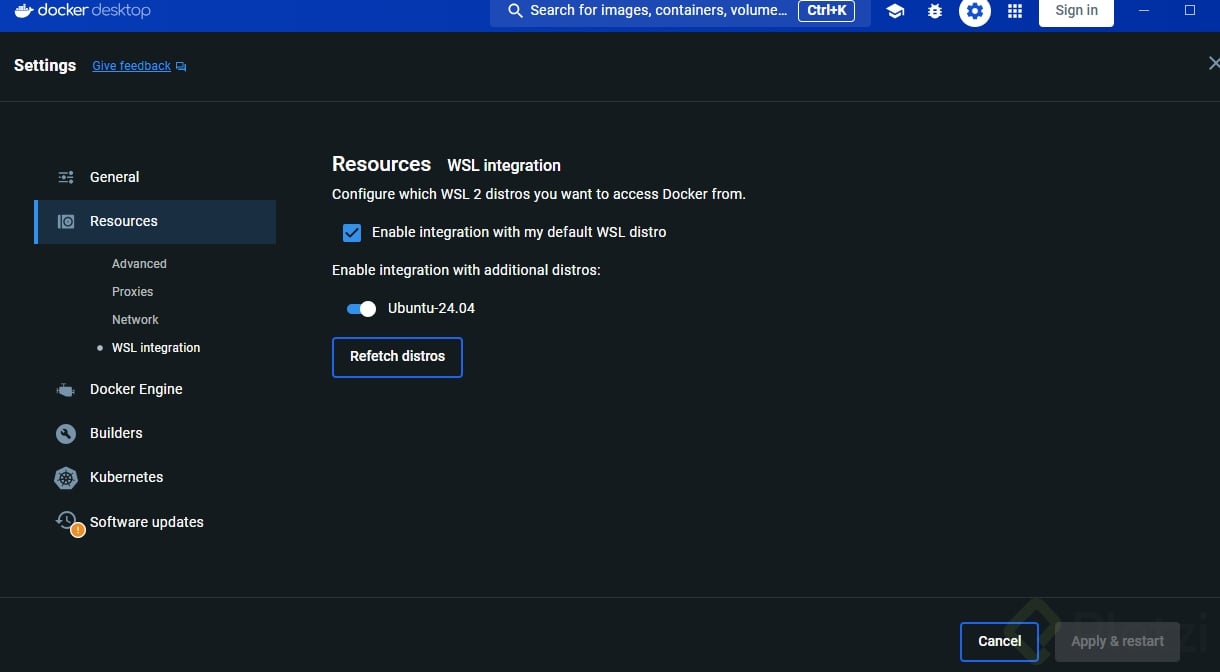Open the Troubleshoot bug icon
The width and height of the screenshot is (1220, 672).
pyautogui.click(x=935, y=11)
